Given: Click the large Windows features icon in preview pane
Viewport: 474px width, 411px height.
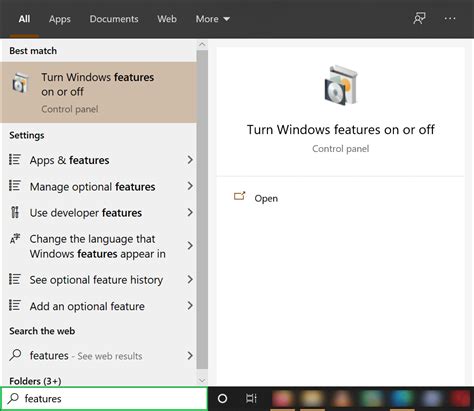Looking at the screenshot, I should [341, 86].
